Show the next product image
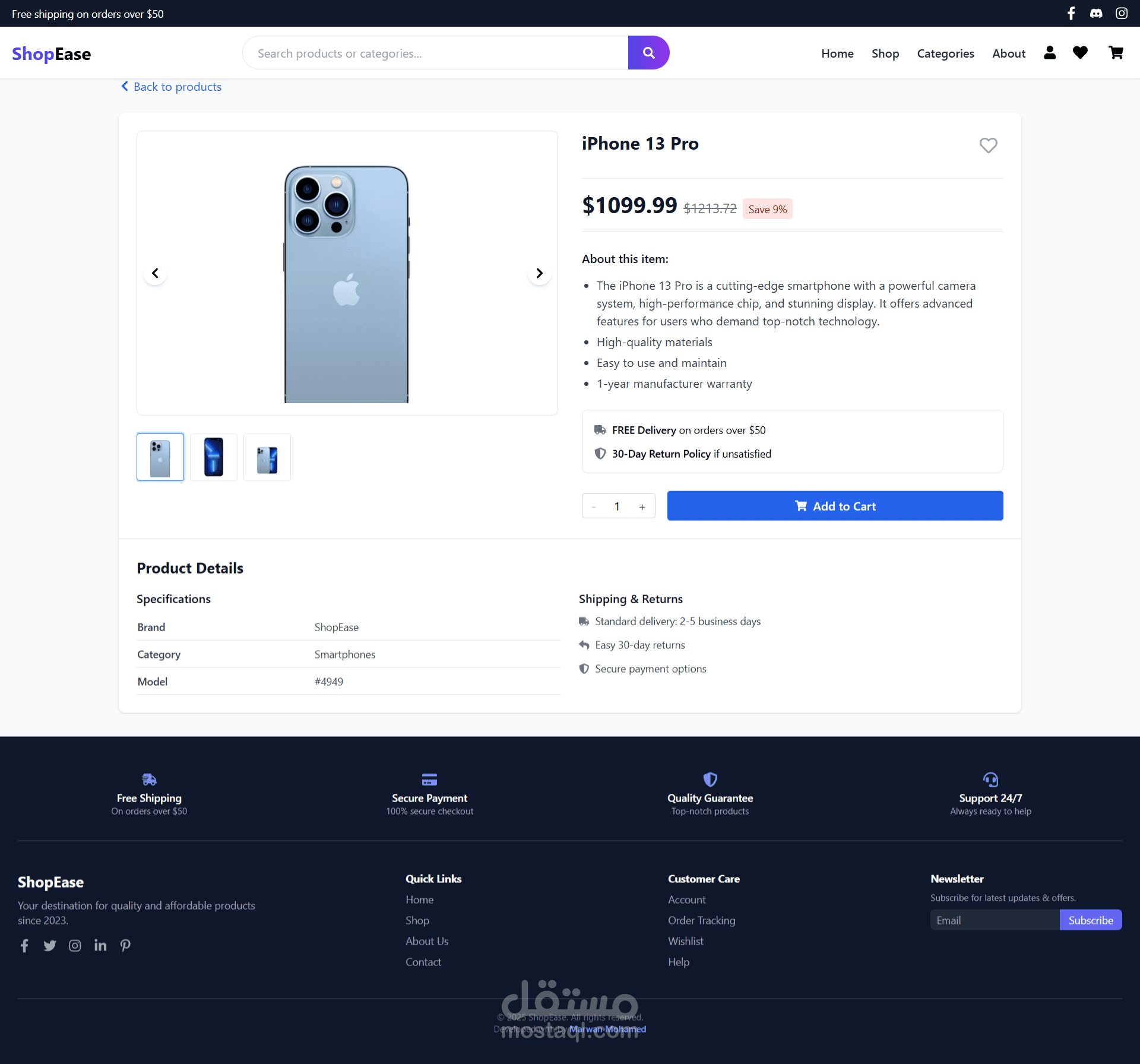Image resolution: width=1140 pixels, height=1064 pixels. (539, 273)
